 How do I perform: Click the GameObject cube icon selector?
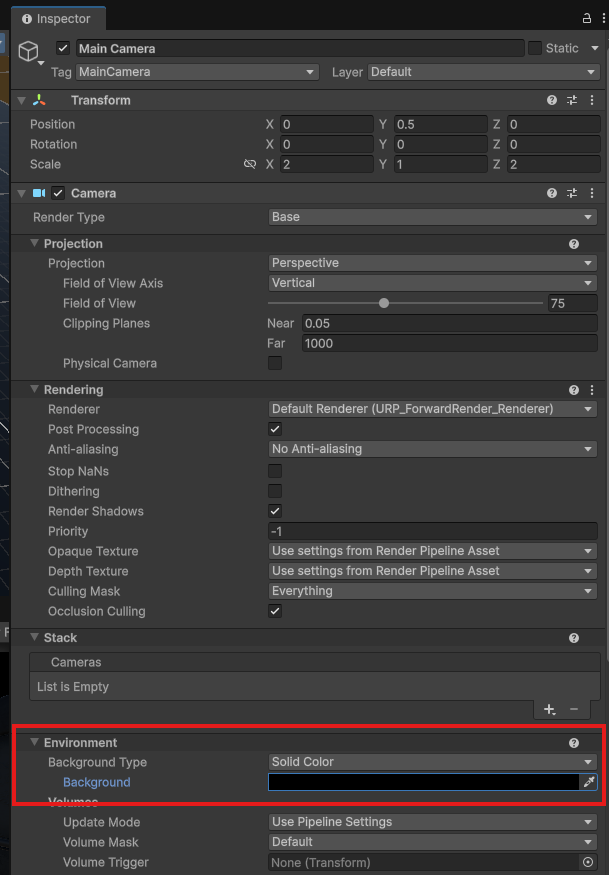point(29,50)
